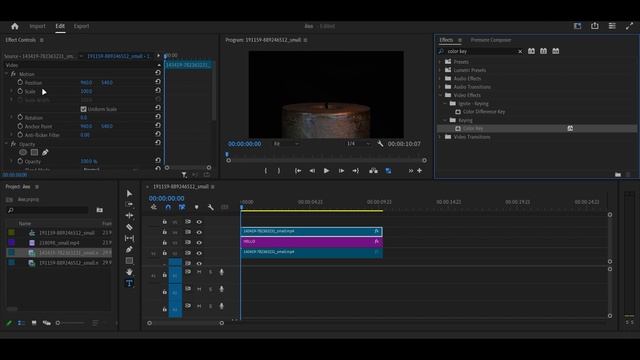The image size is (640, 360).
Task: Open Program monitor settings wrench
Action: tap(380, 144)
